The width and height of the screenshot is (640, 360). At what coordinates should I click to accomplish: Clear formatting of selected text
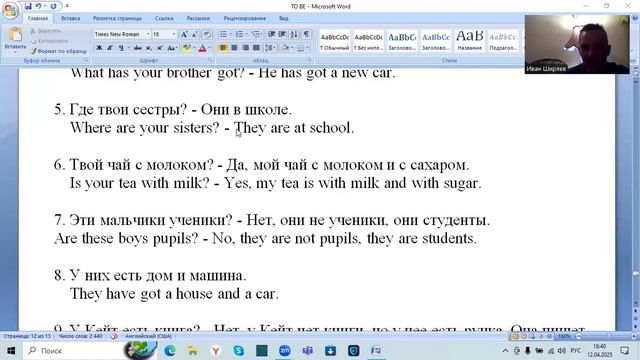[207, 34]
